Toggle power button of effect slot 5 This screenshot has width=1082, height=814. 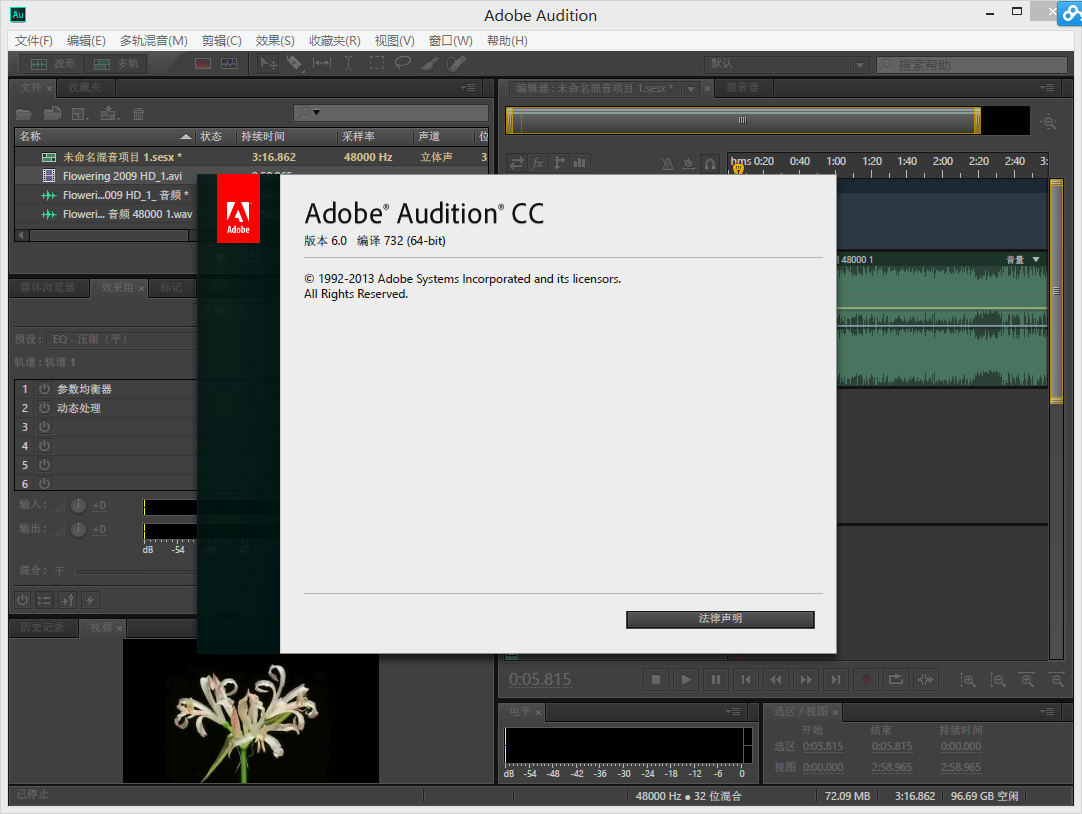pos(44,465)
